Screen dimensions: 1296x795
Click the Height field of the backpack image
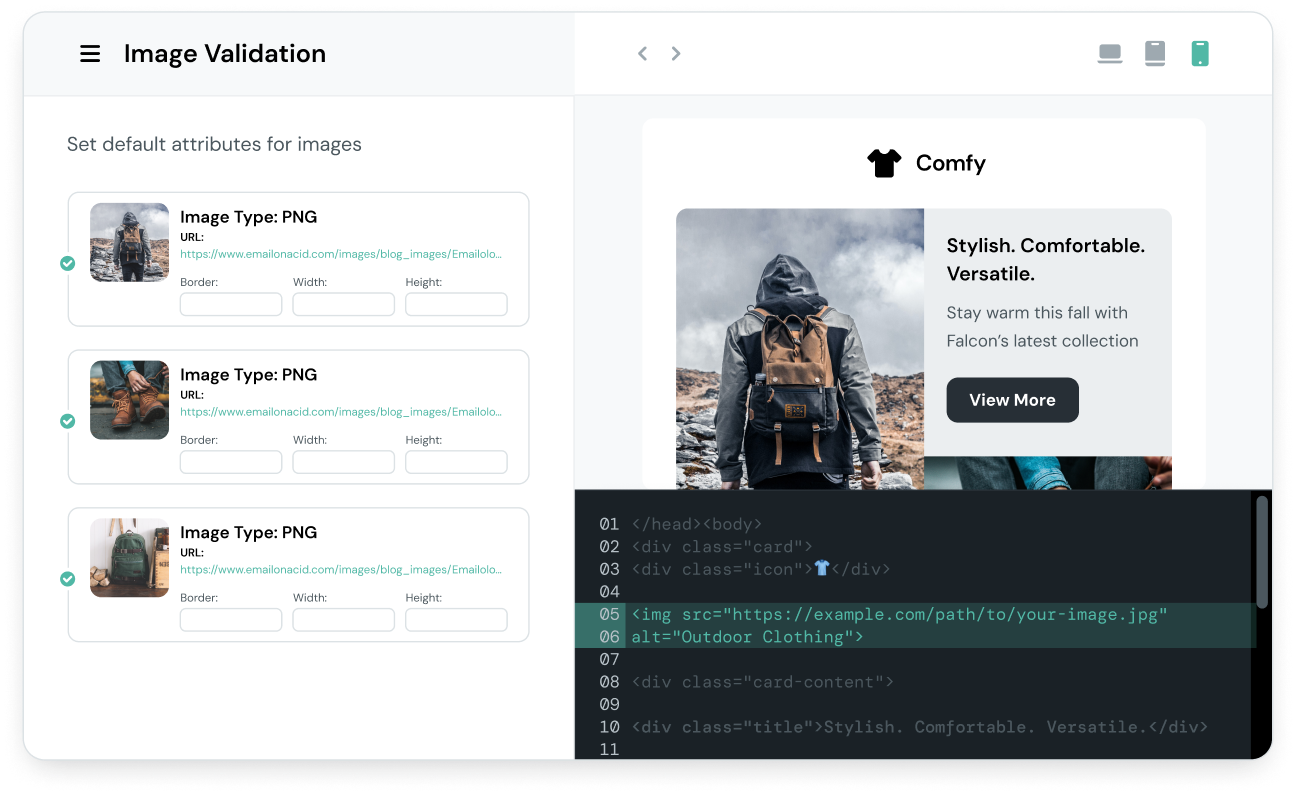point(456,620)
